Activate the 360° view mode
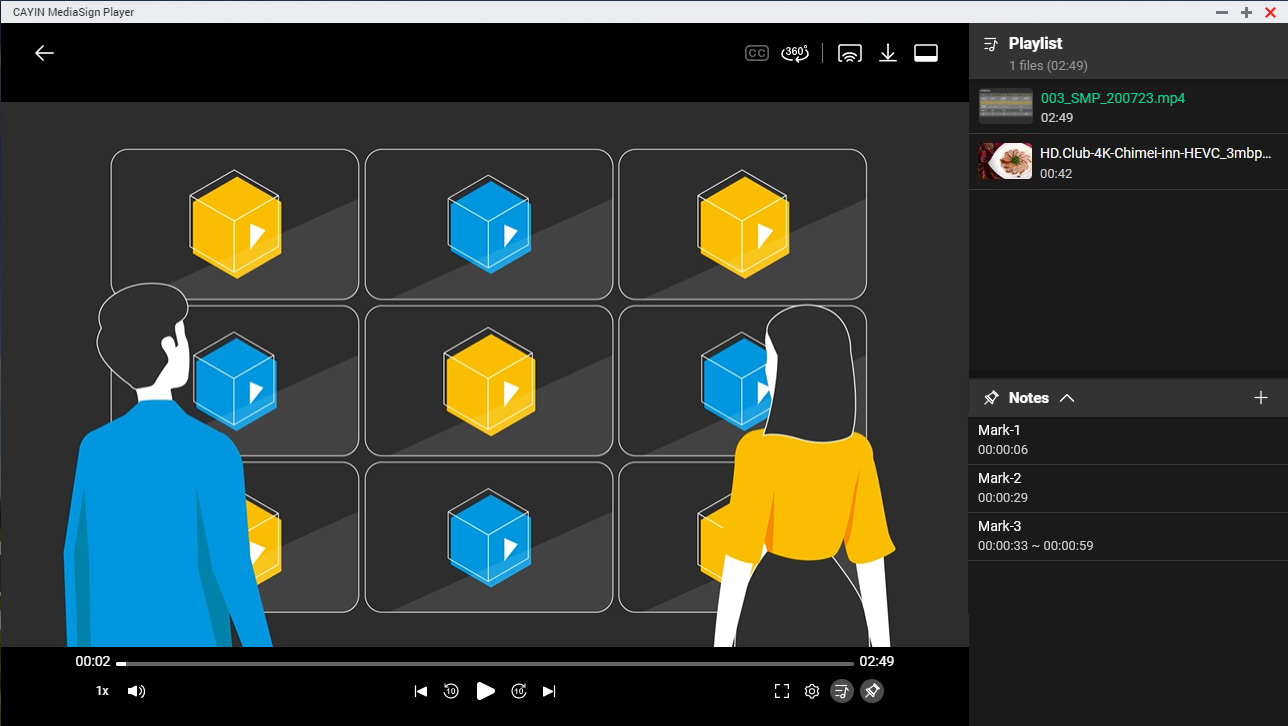 (x=795, y=53)
